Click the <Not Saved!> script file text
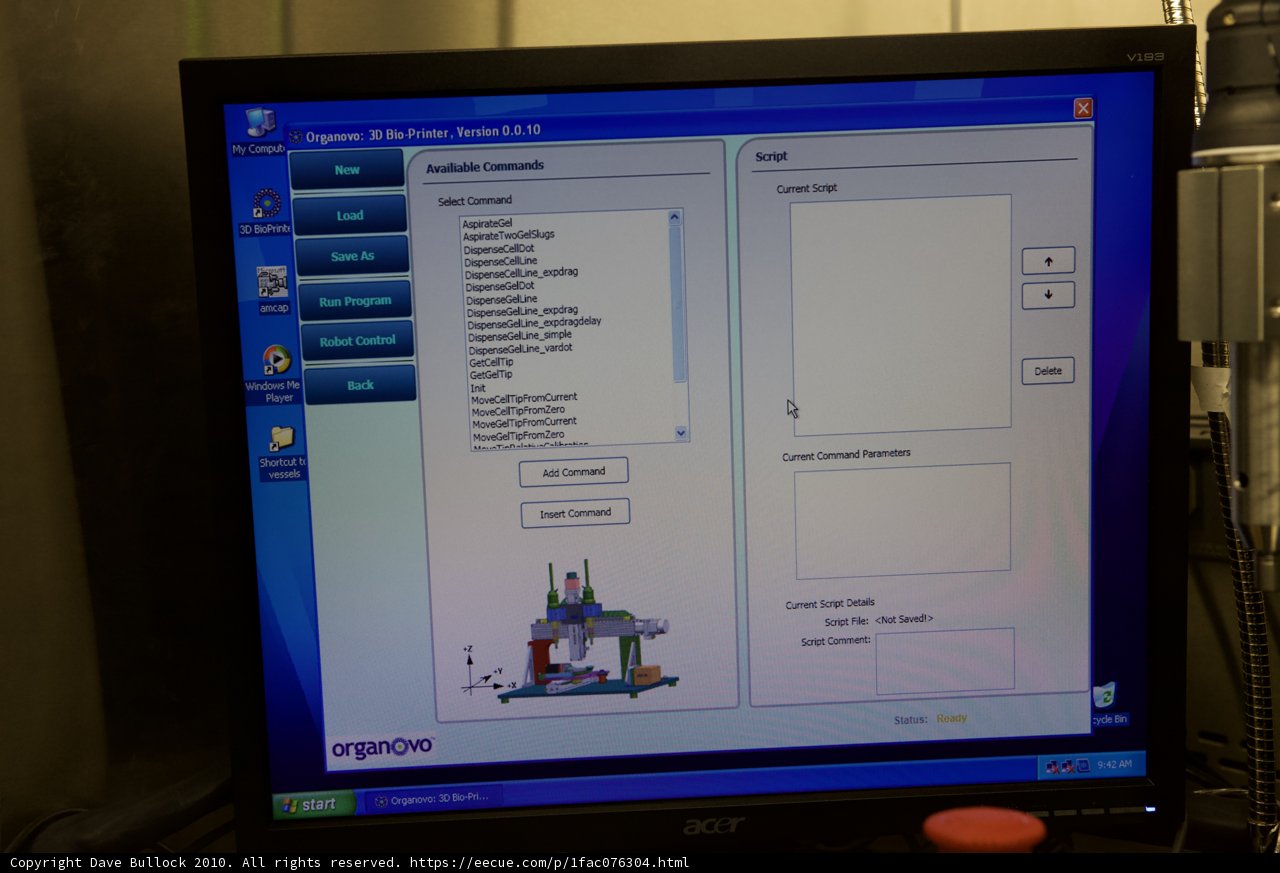Screen dimensions: 1280x873 (904, 620)
